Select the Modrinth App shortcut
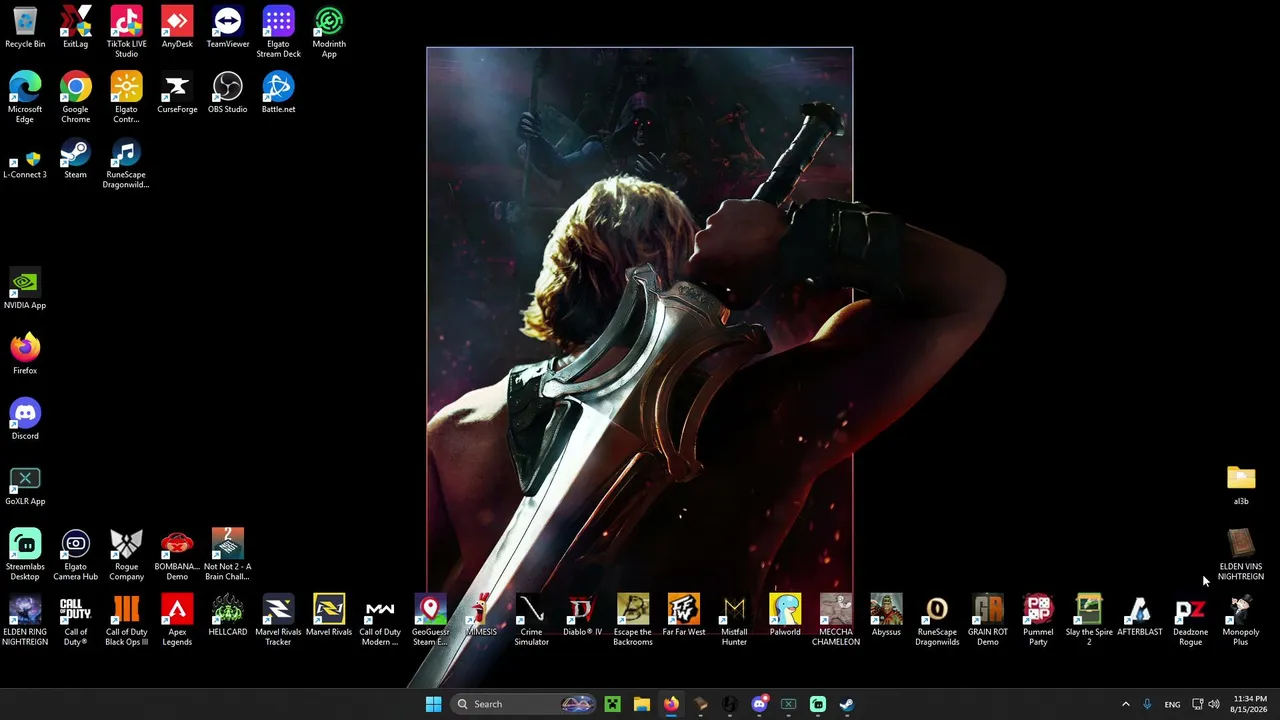Viewport: 1280px width, 720px height. (329, 32)
